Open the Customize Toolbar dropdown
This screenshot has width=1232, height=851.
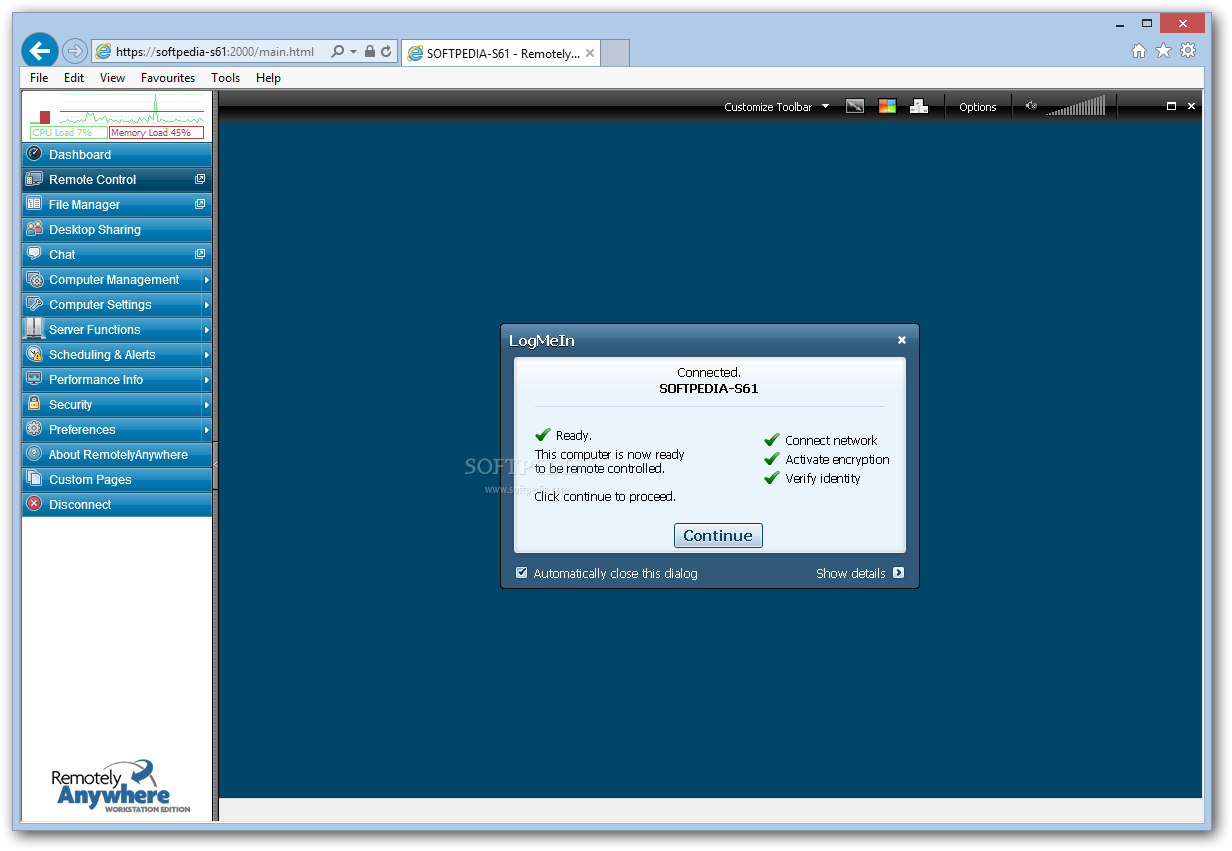[x=776, y=107]
